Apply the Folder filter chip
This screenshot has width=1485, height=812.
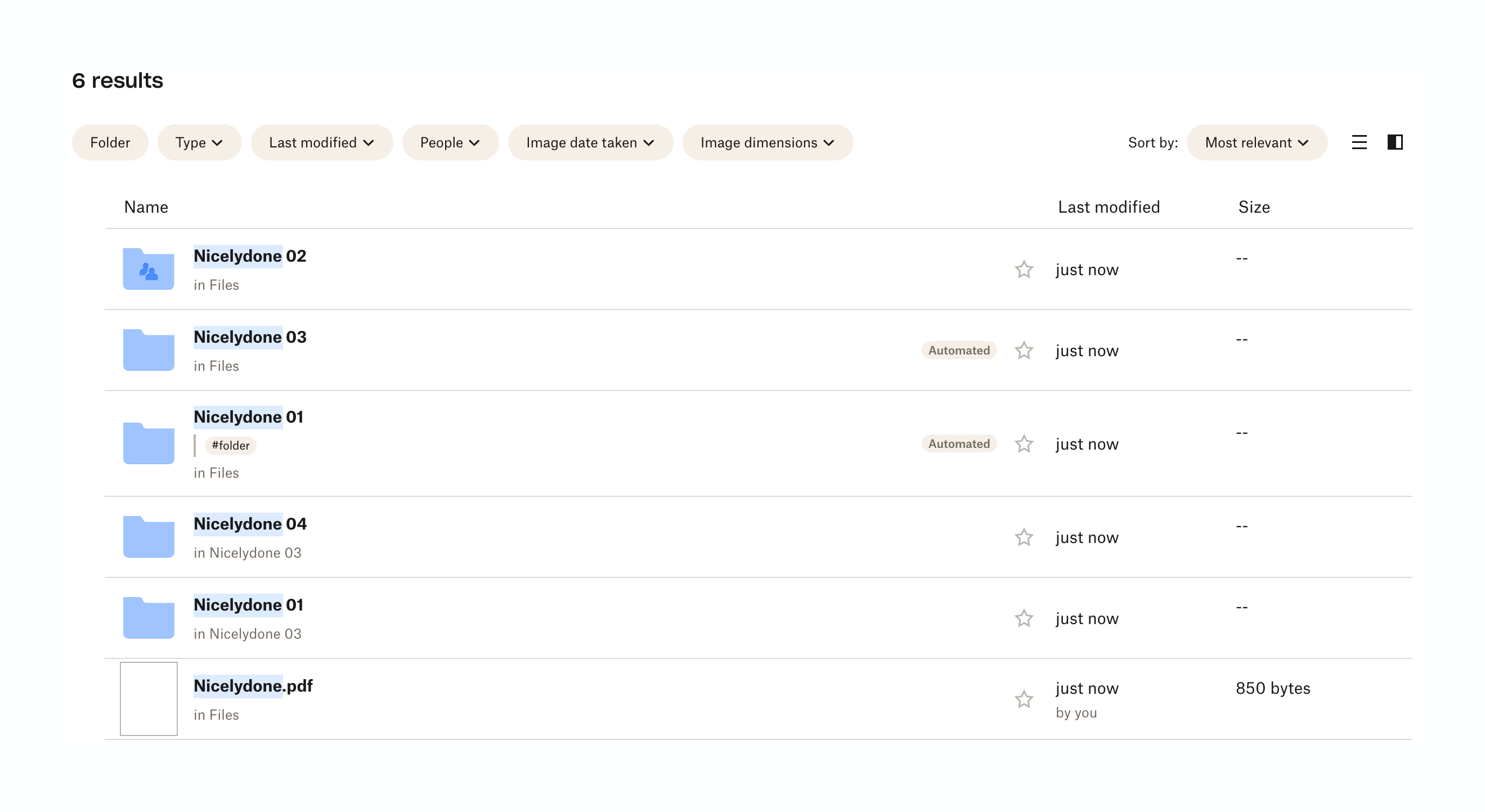pyautogui.click(x=110, y=142)
